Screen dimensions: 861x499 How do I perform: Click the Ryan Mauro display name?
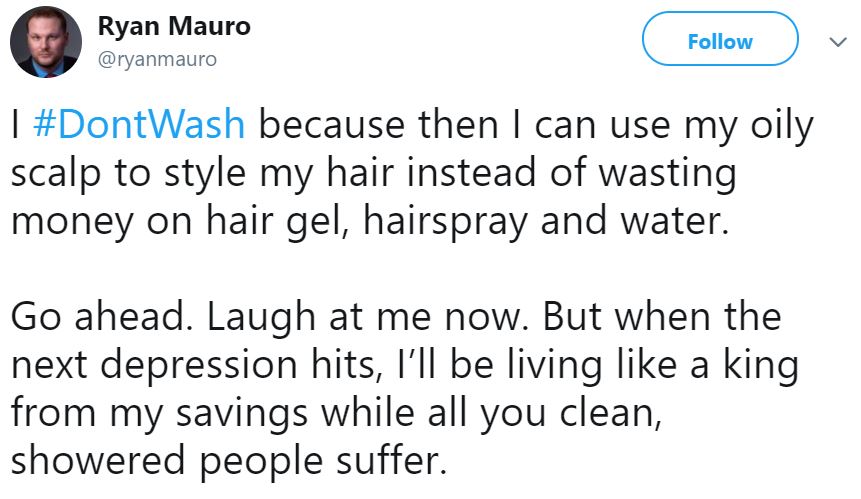pos(174,26)
